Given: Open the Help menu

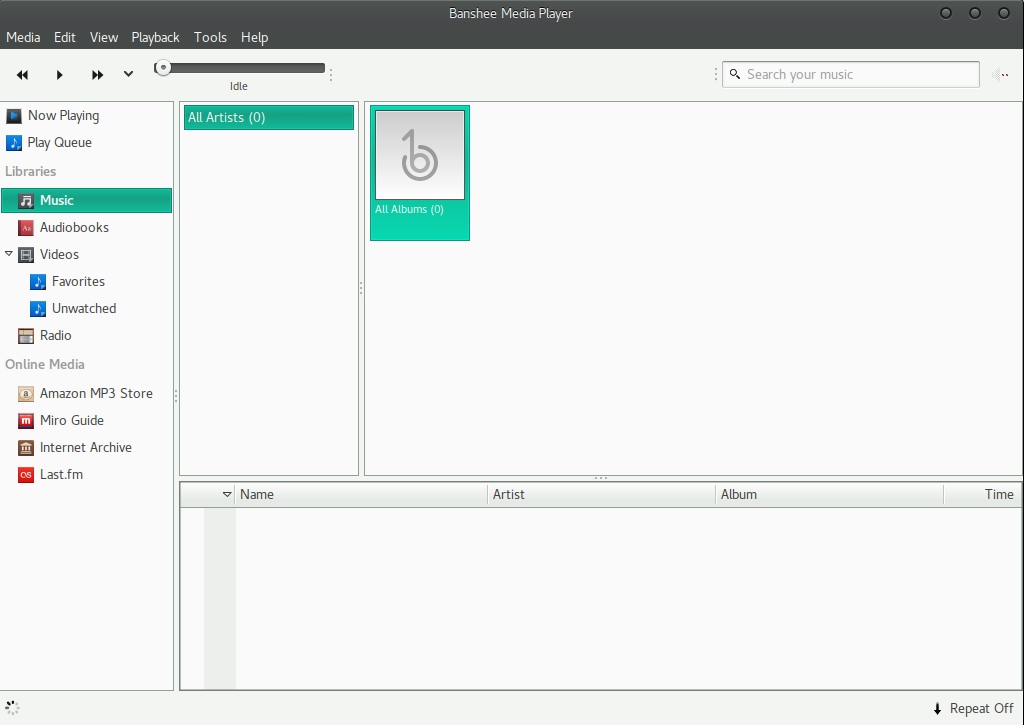Looking at the screenshot, I should coord(255,37).
